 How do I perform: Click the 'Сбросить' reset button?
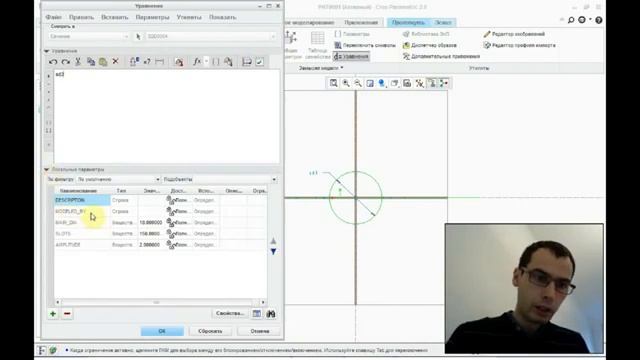(x=210, y=331)
